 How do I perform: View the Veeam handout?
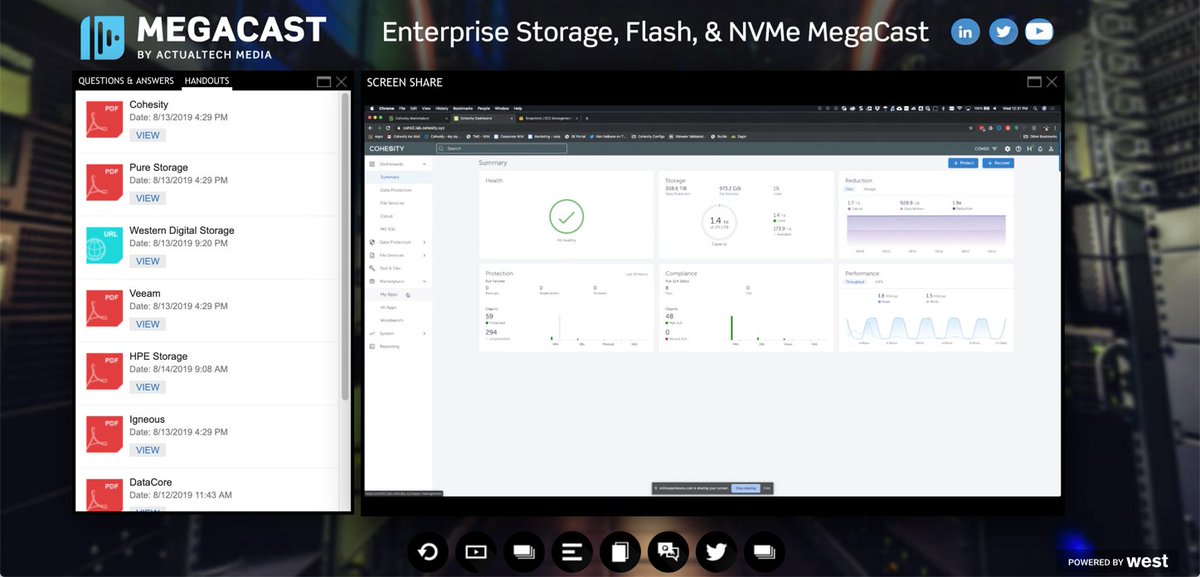[147, 324]
